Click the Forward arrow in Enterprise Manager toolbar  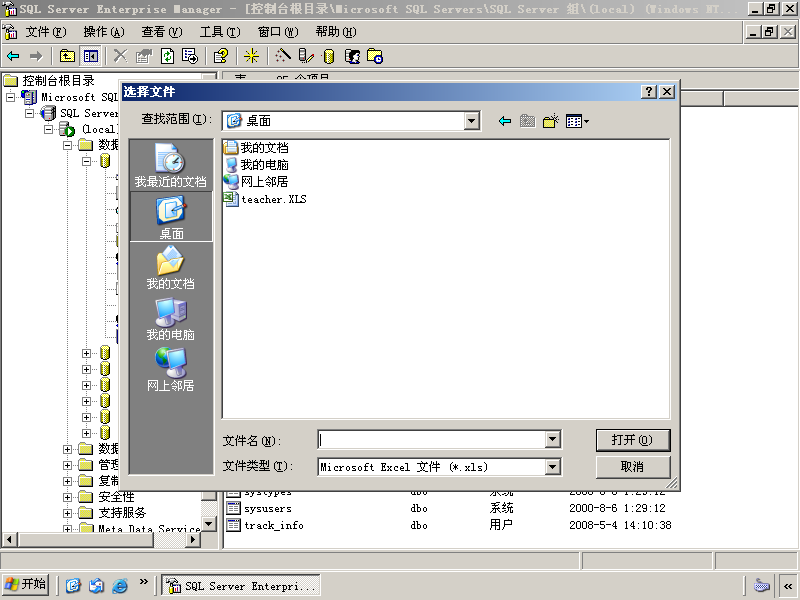click(x=36, y=56)
